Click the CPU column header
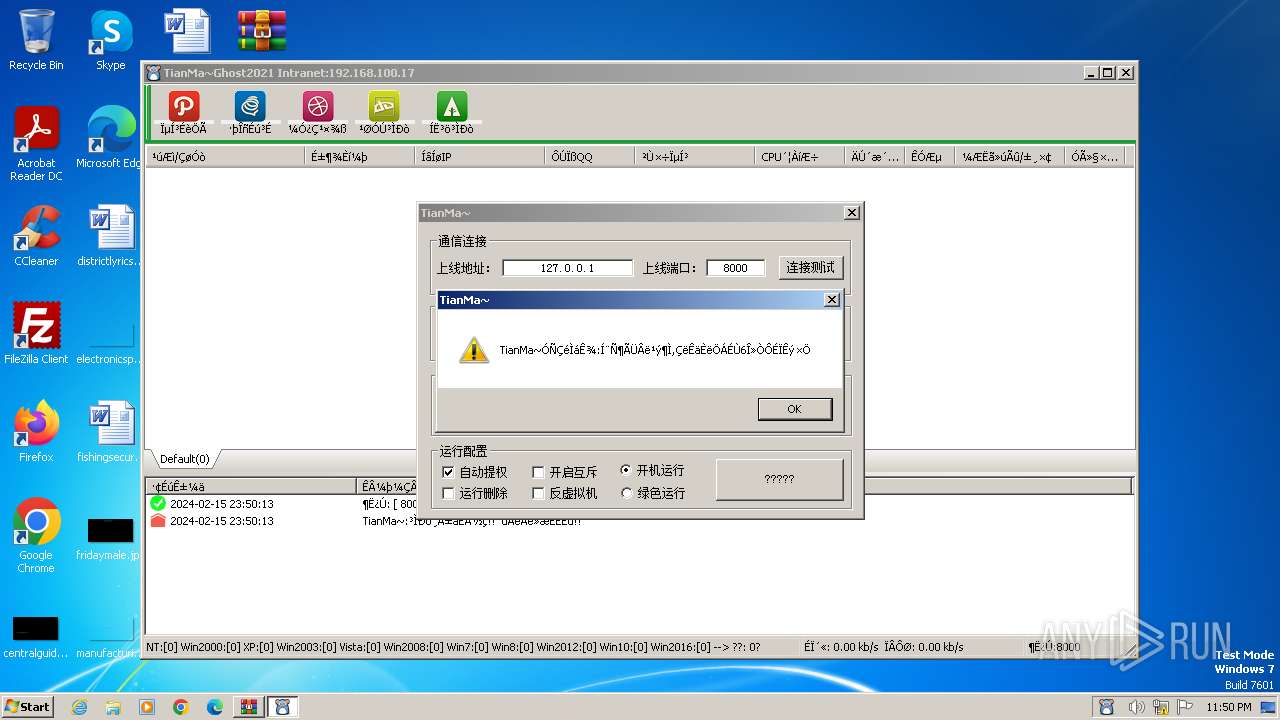 pyautogui.click(x=800, y=157)
